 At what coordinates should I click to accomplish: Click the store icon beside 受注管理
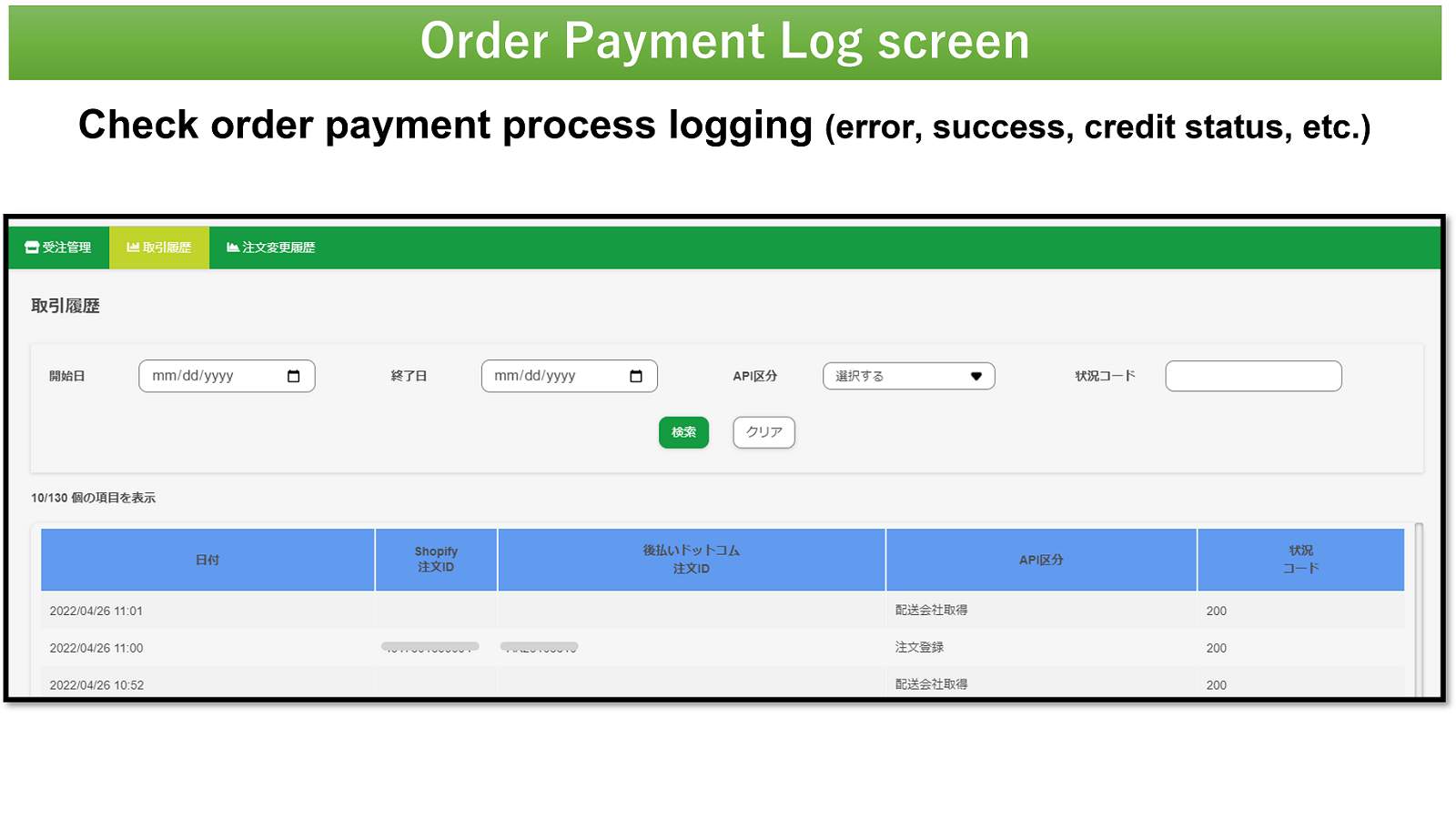(32, 248)
